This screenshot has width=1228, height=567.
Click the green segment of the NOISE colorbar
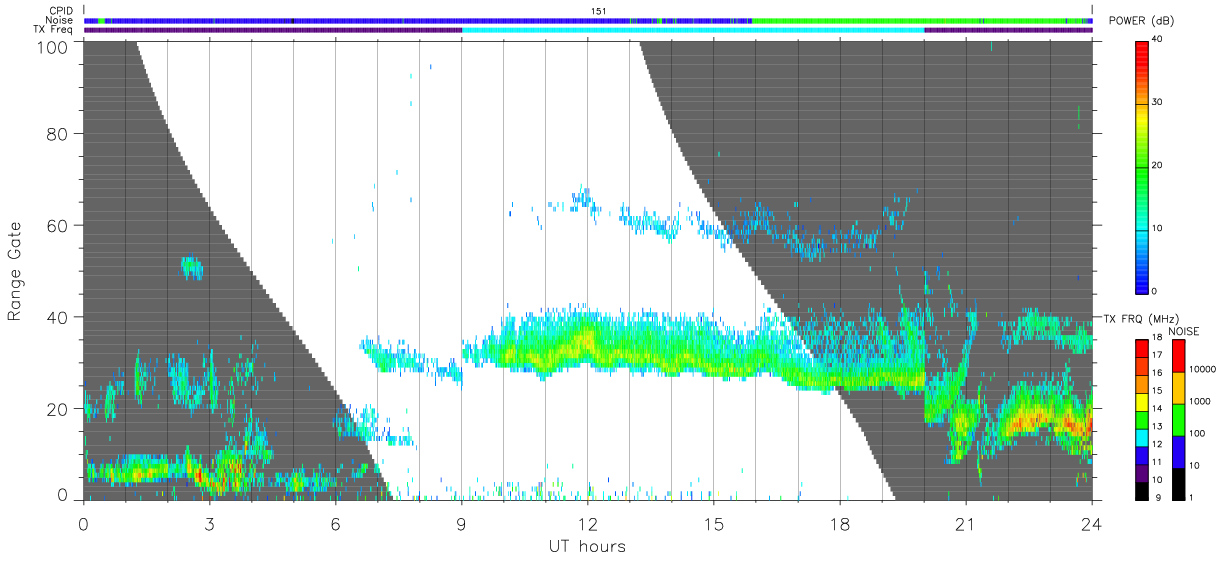click(1179, 418)
